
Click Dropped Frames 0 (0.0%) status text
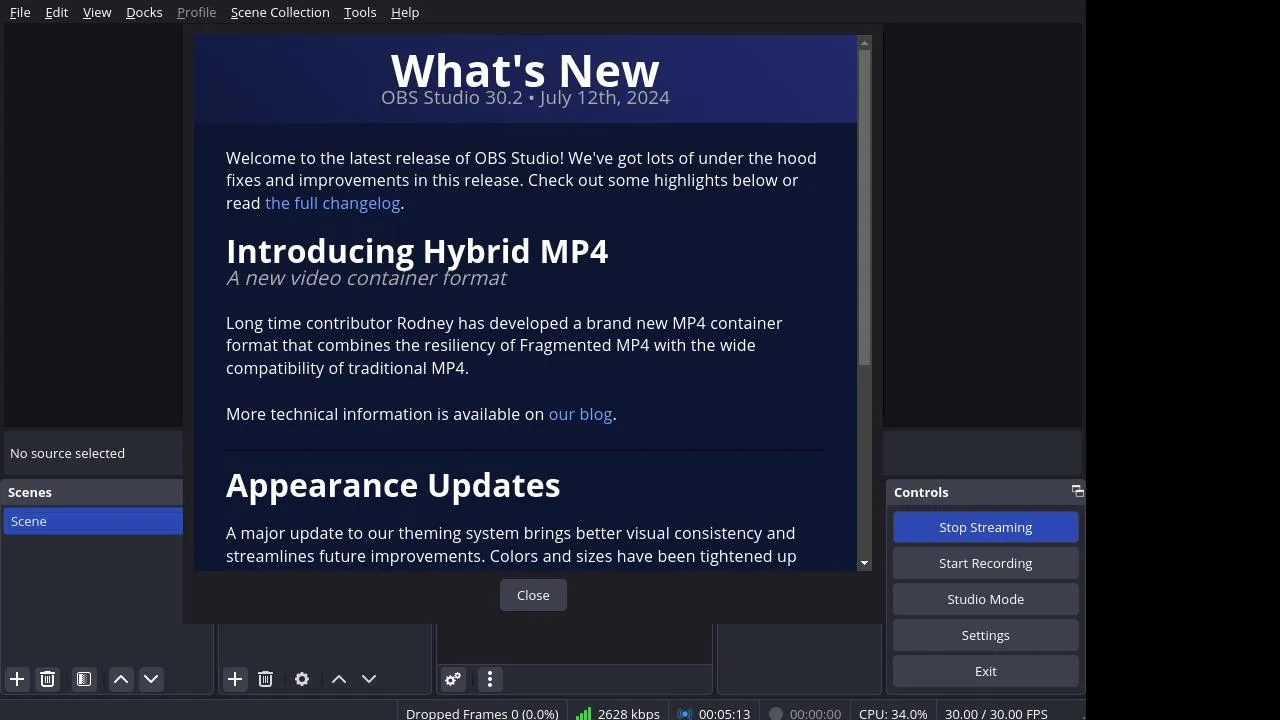point(482,713)
